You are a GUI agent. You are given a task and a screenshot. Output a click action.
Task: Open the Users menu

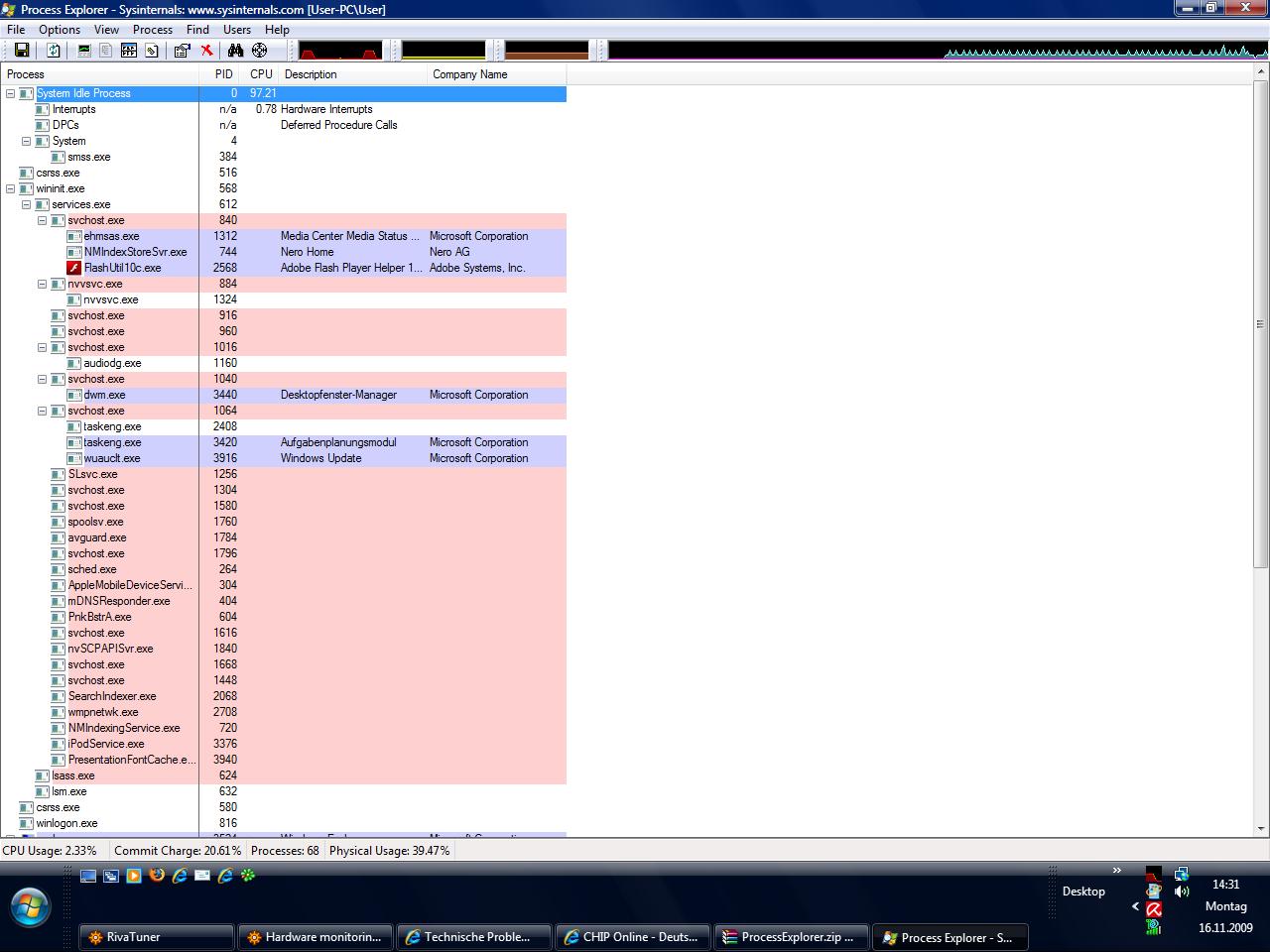tap(237, 30)
